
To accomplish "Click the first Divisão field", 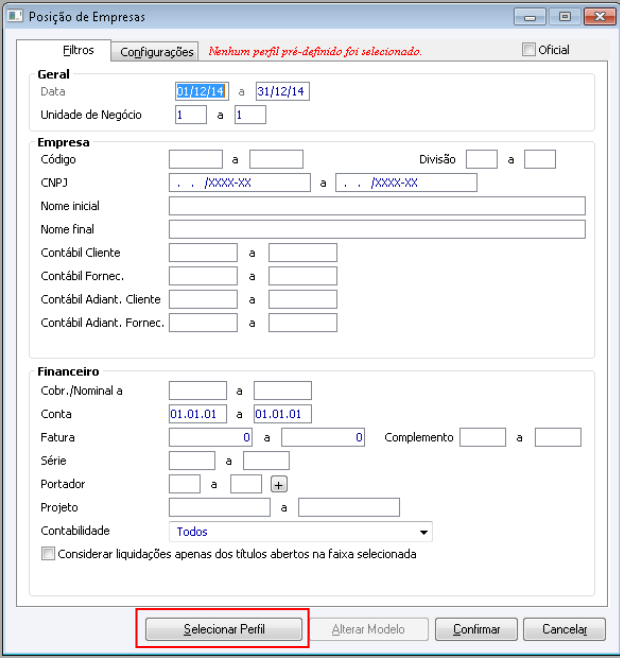I will [x=482, y=159].
